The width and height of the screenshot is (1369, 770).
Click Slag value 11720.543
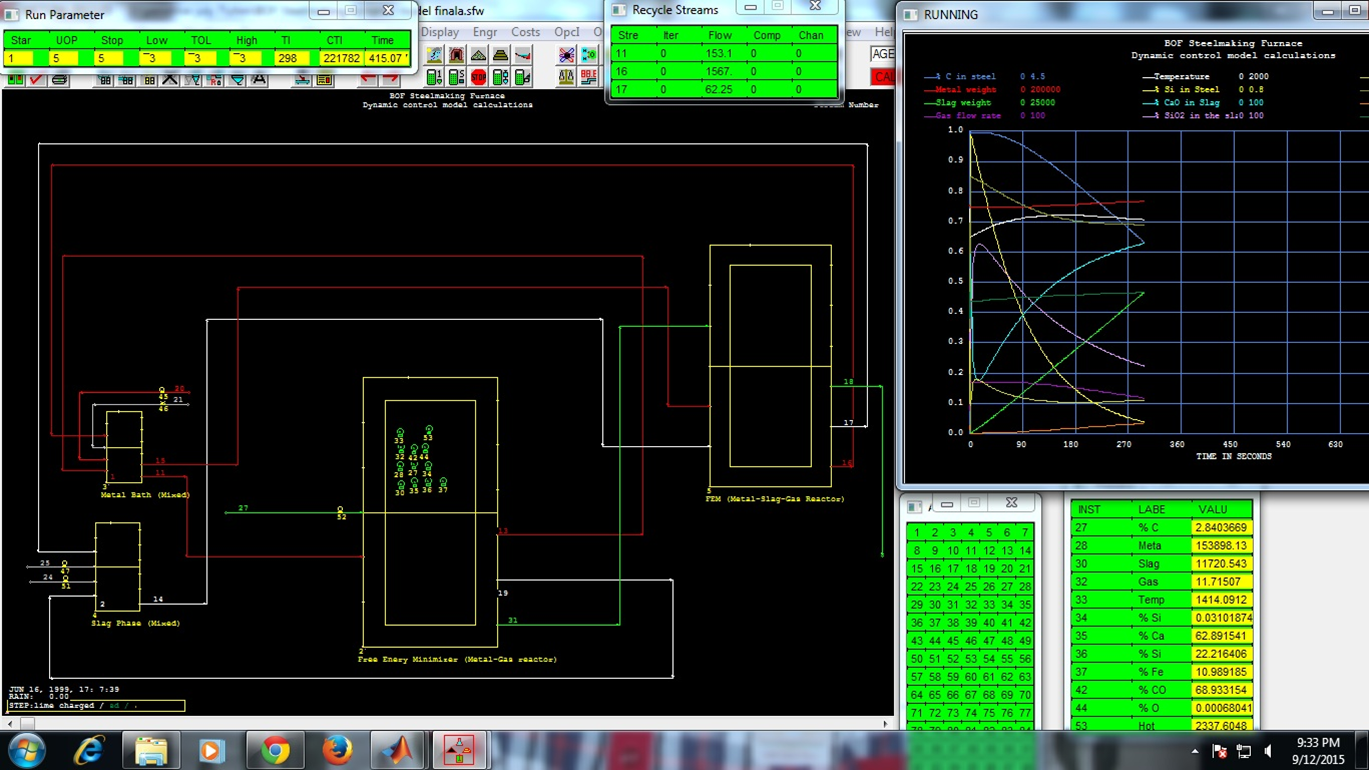pos(1220,564)
